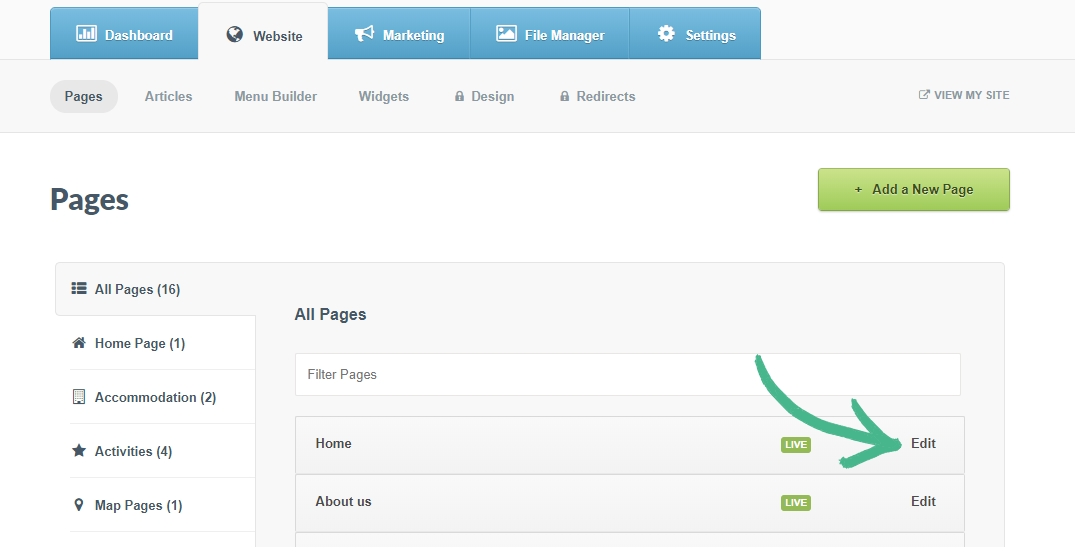Image resolution: width=1075 pixels, height=547 pixels.
Task: Focus the Filter Pages search field
Action: coord(627,374)
